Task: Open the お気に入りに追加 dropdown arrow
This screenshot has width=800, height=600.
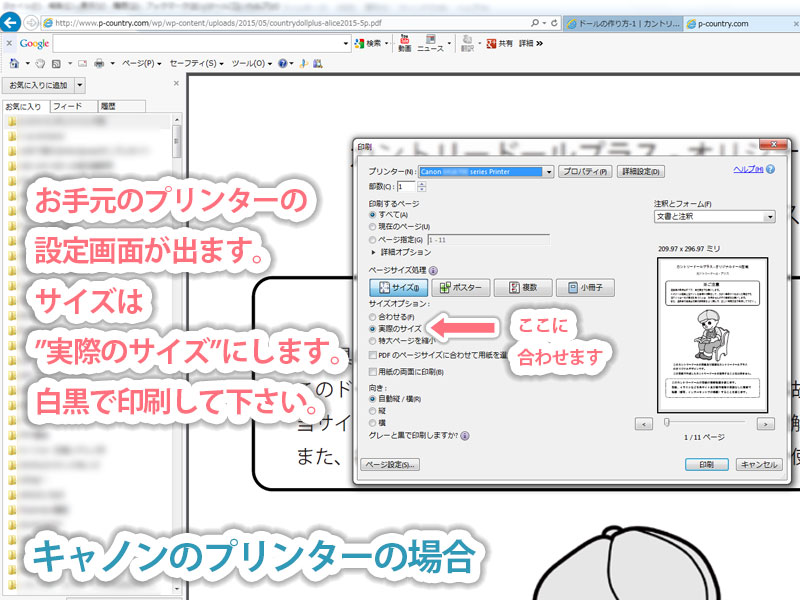Action: tap(80, 85)
